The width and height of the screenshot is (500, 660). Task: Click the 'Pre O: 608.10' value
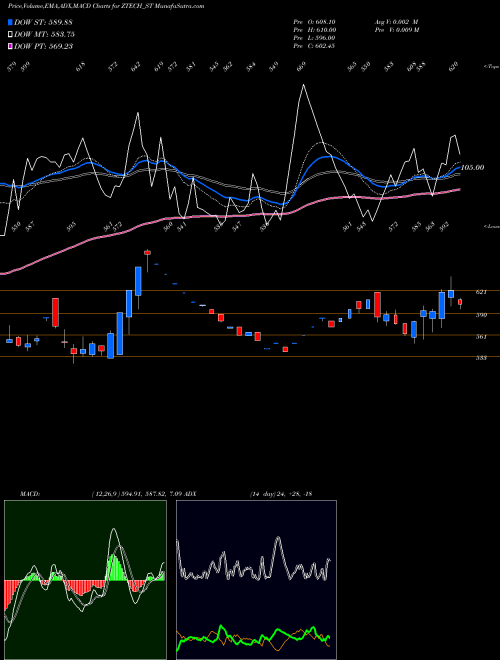pos(314,22)
